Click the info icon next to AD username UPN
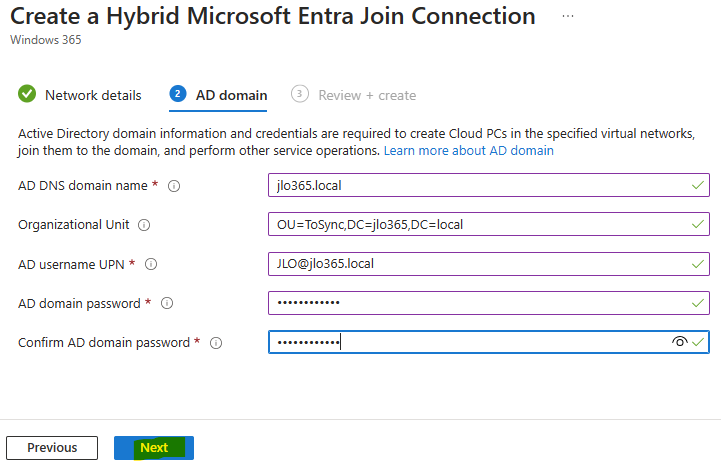 point(151,264)
